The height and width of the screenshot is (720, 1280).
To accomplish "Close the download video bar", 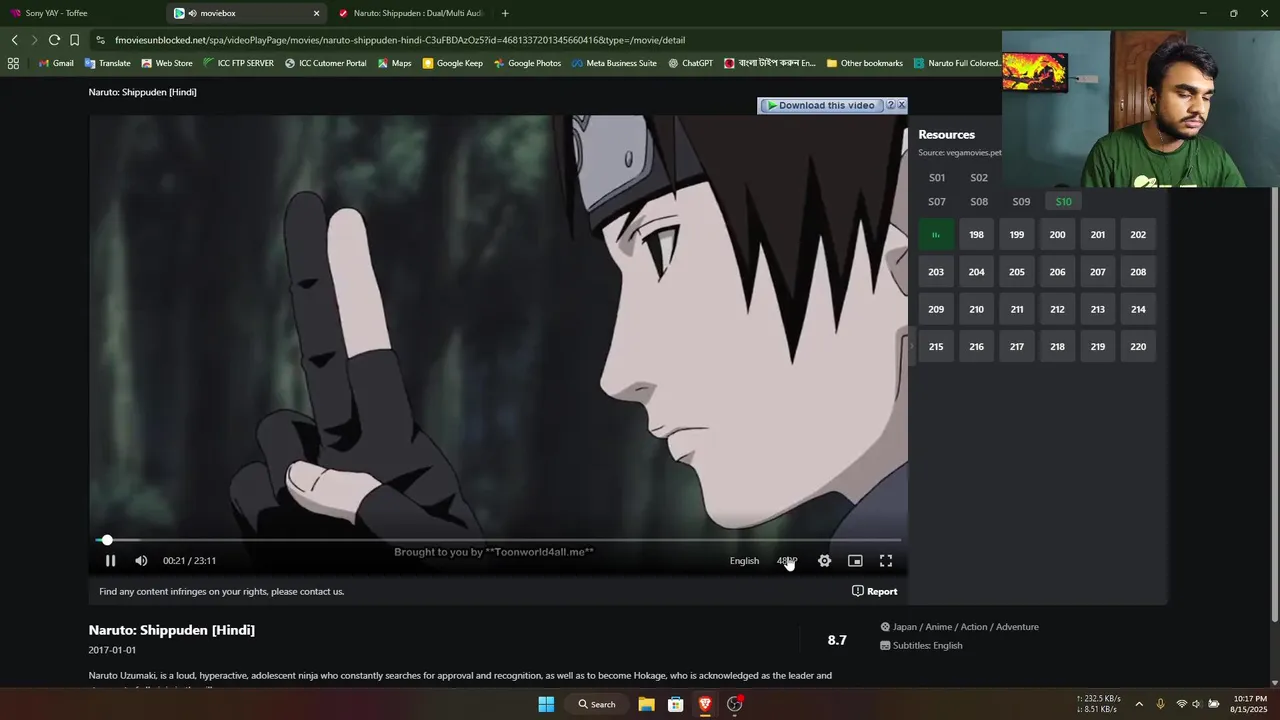I will tap(902, 104).
